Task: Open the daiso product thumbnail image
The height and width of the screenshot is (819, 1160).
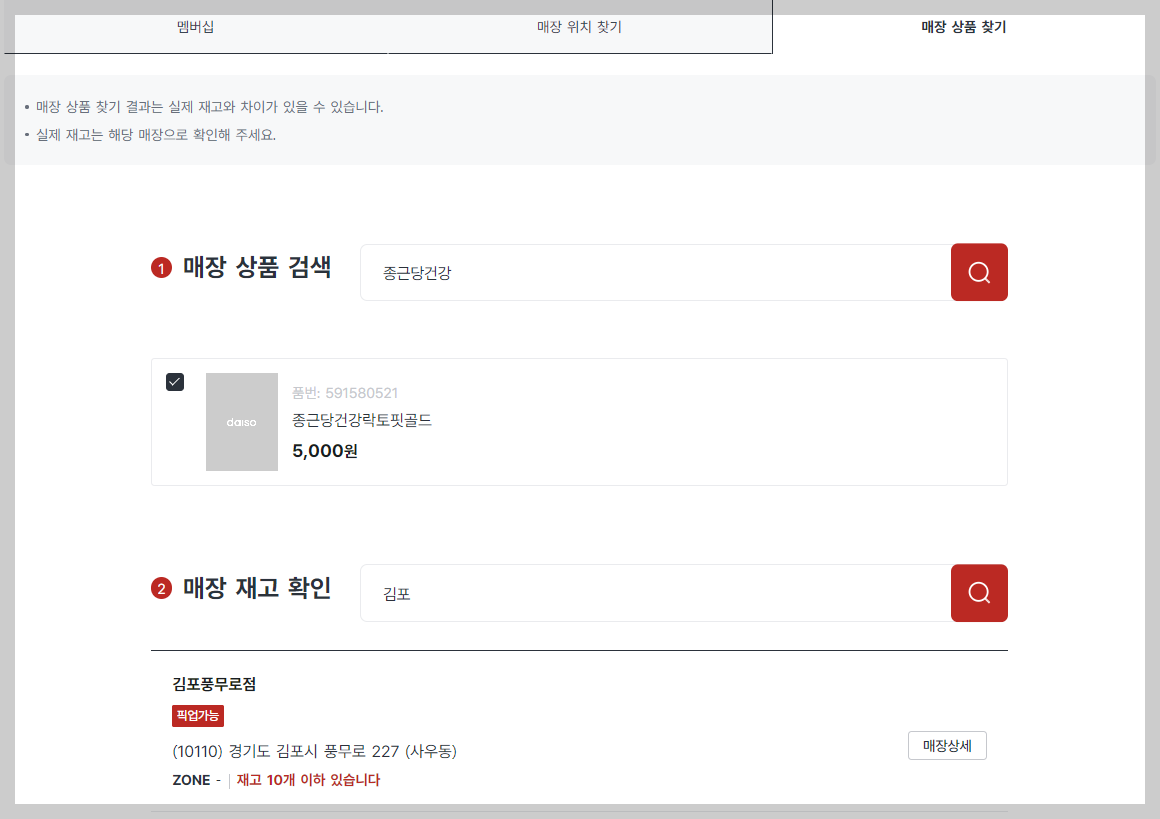Action: 242,422
